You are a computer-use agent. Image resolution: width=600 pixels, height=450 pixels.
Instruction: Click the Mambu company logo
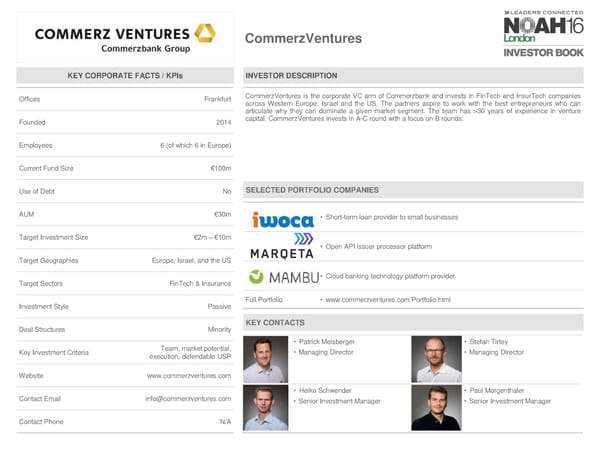(284, 276)
